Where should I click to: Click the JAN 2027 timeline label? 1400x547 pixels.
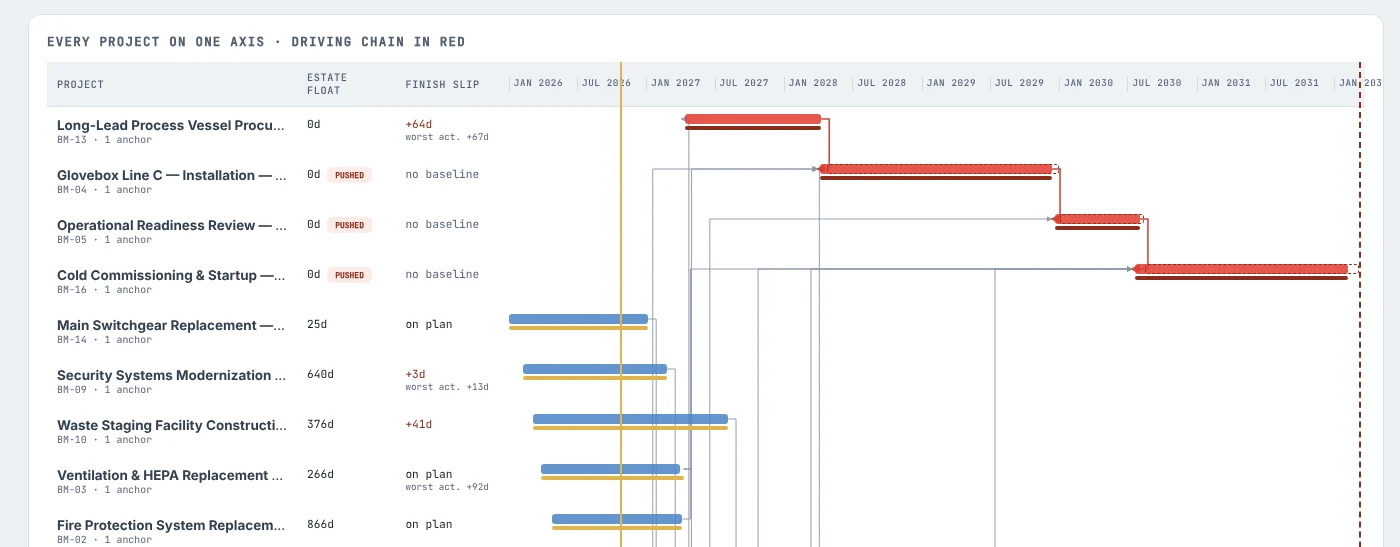coord(676,83)
